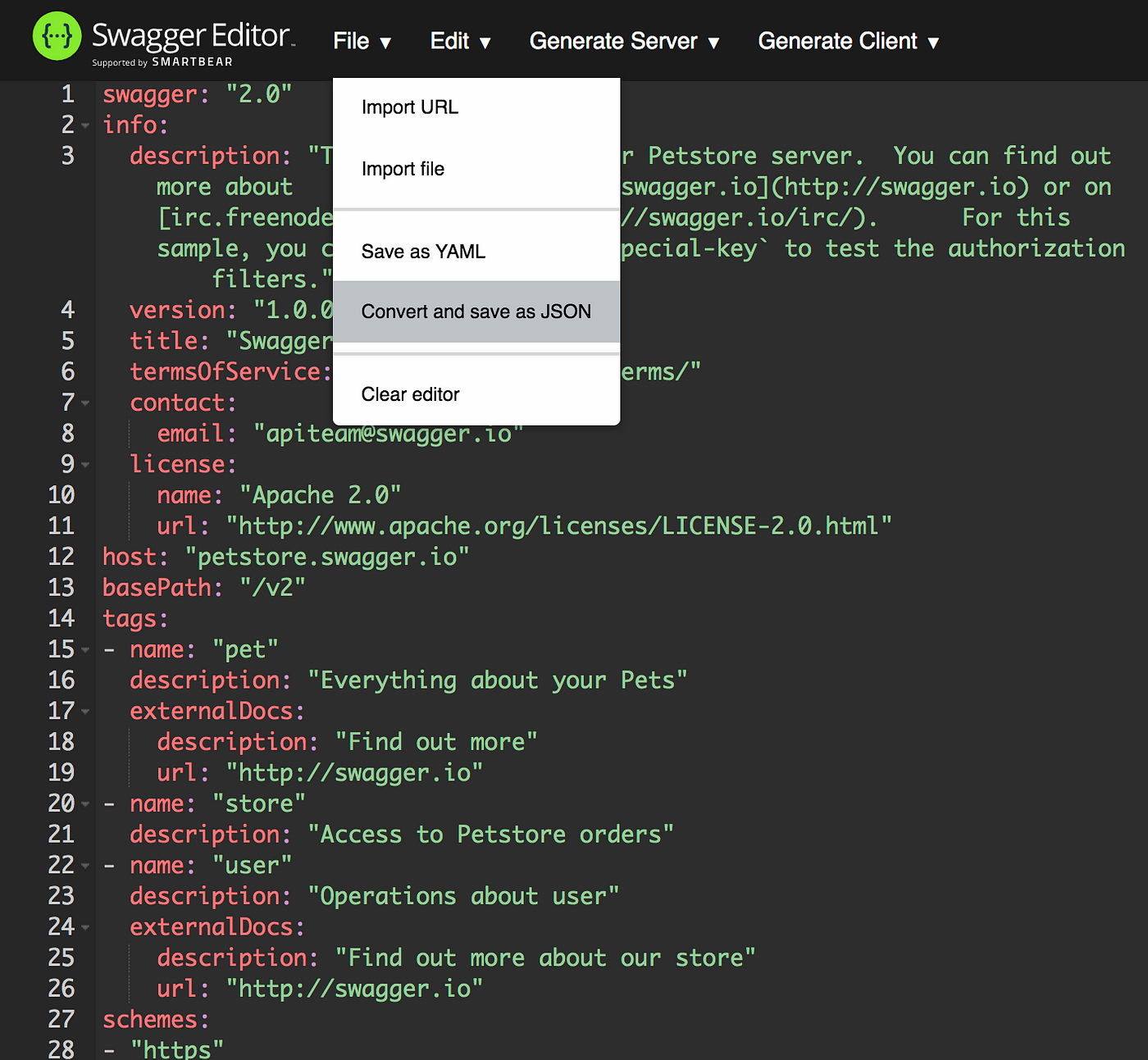The height and width of the screenshot is (1060, 1148).
Task: Choose Import file option
Action: point(476,169)
